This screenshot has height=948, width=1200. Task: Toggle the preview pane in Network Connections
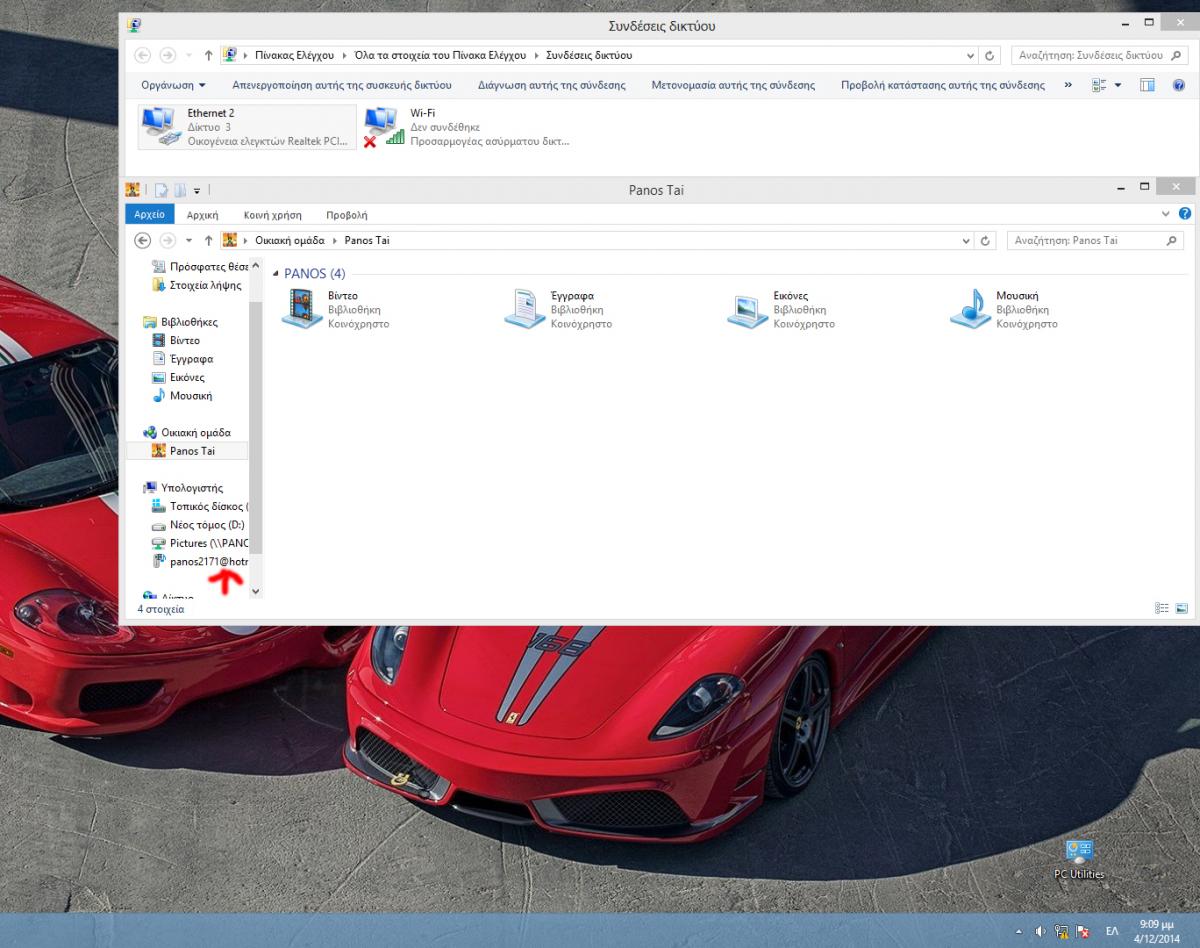click(1148, 85)
